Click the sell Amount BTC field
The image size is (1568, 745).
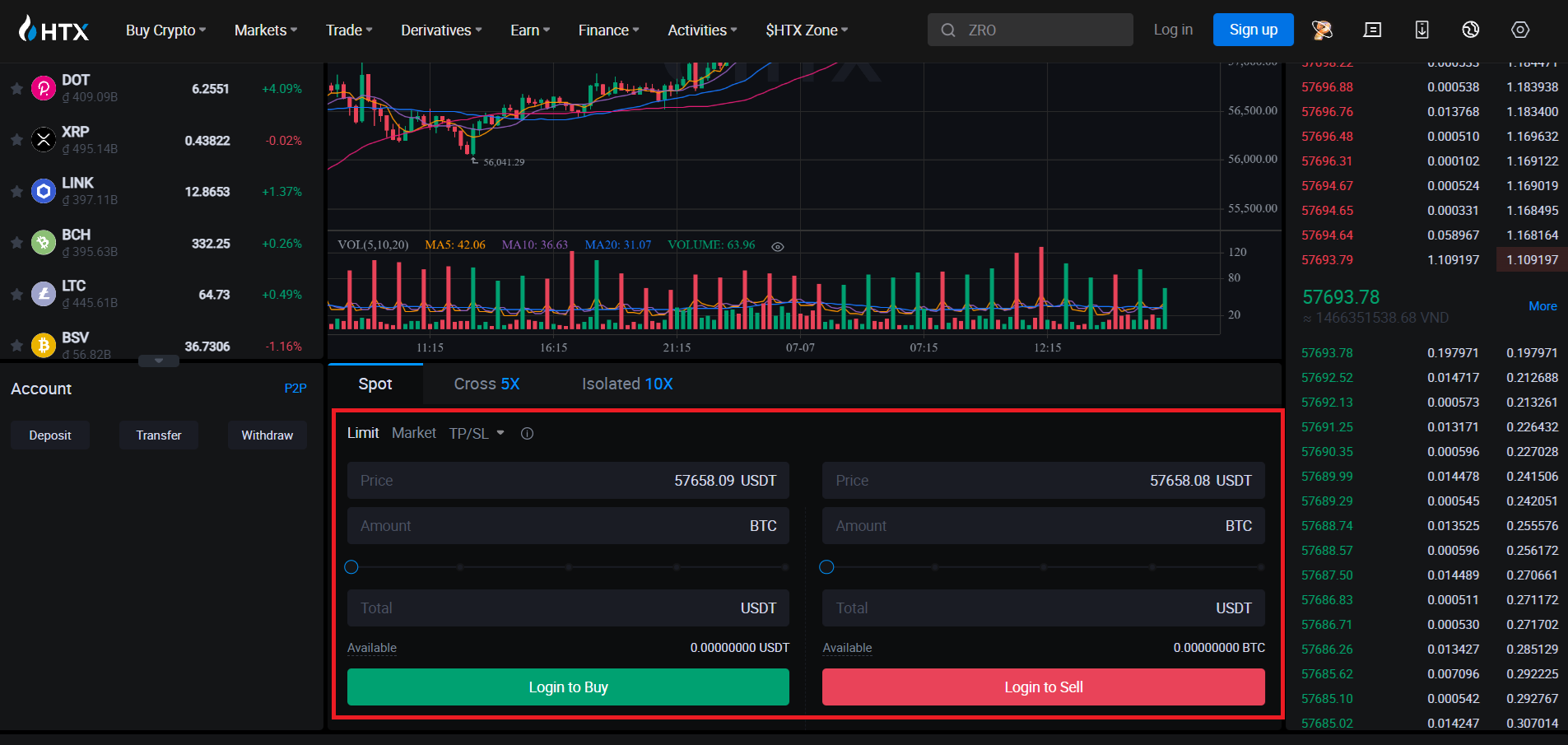(x=1044, y=526)
